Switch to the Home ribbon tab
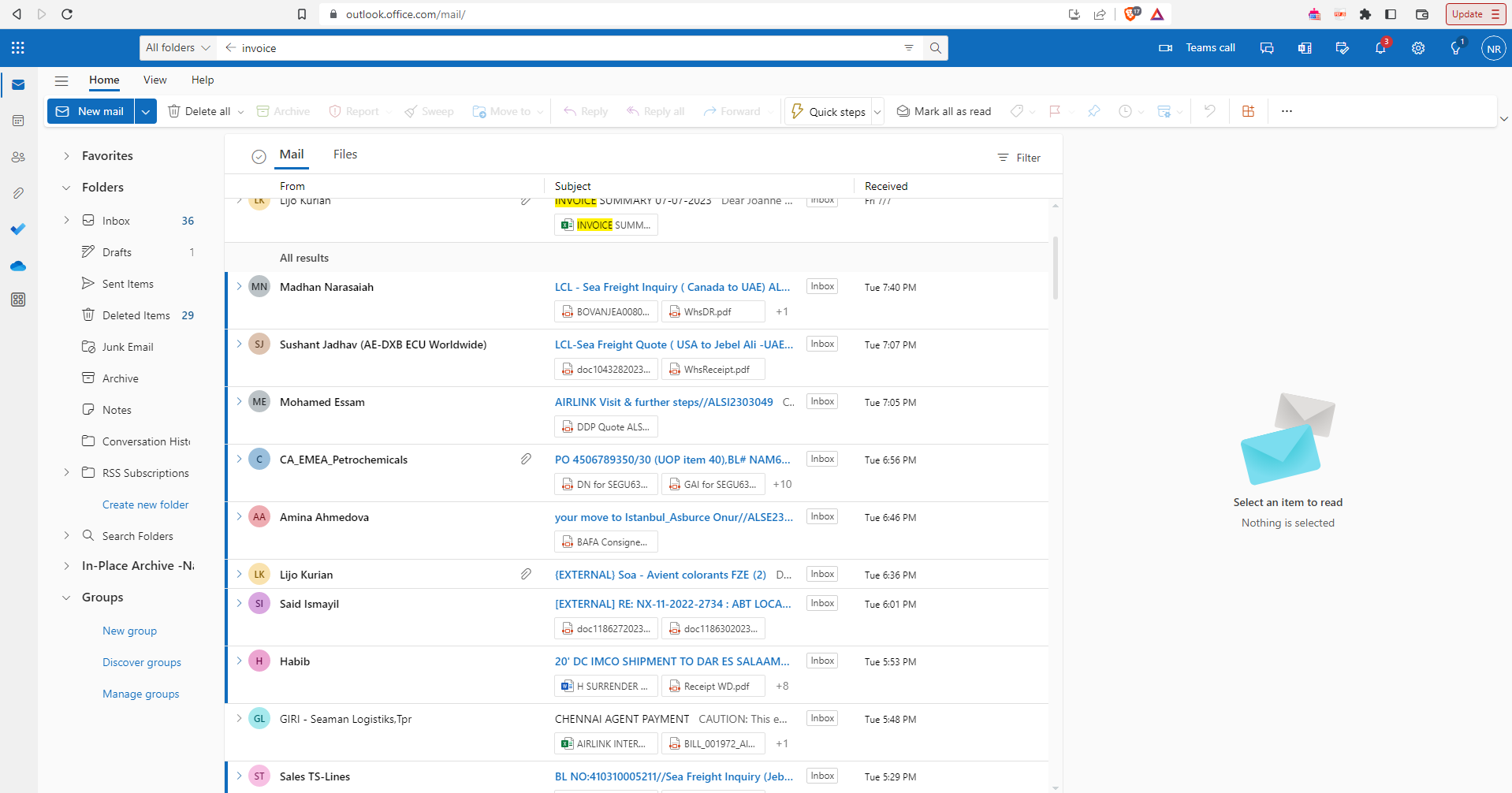The height and width of the screenshot is (793, 1512). click(x=104, y=80)
